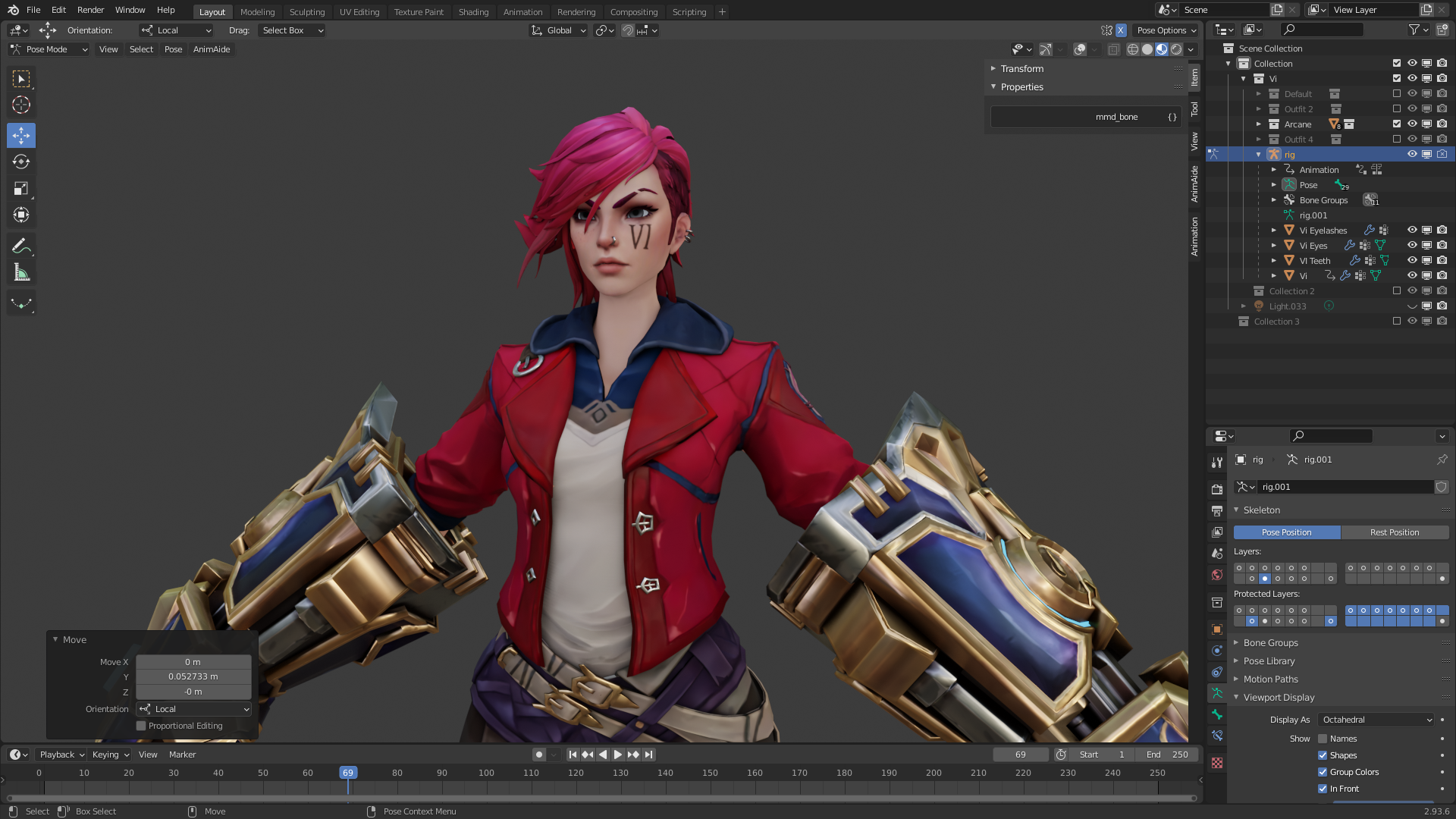Click the Pose Position button
The height and width of the screenshot is (819, 1456).
click(x=1286, y=533)
